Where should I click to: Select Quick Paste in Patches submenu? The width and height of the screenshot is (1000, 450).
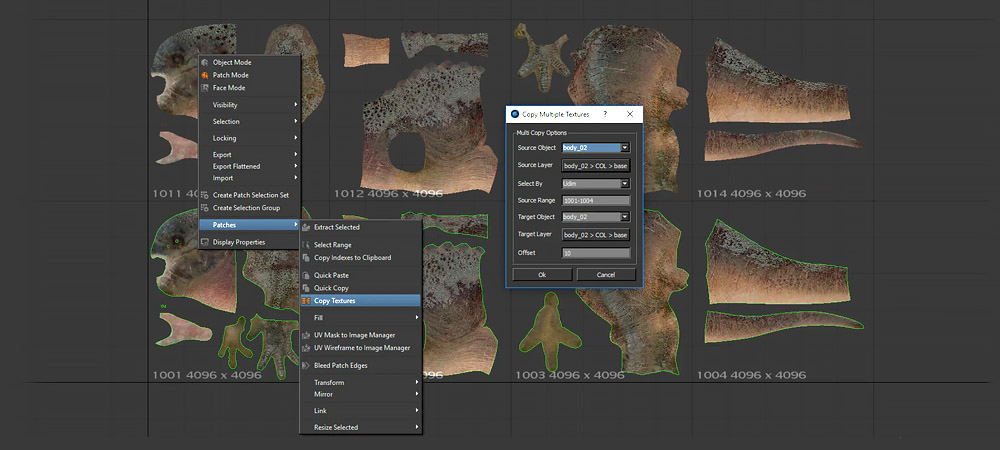pyautogui.click(x=360, y=275)
